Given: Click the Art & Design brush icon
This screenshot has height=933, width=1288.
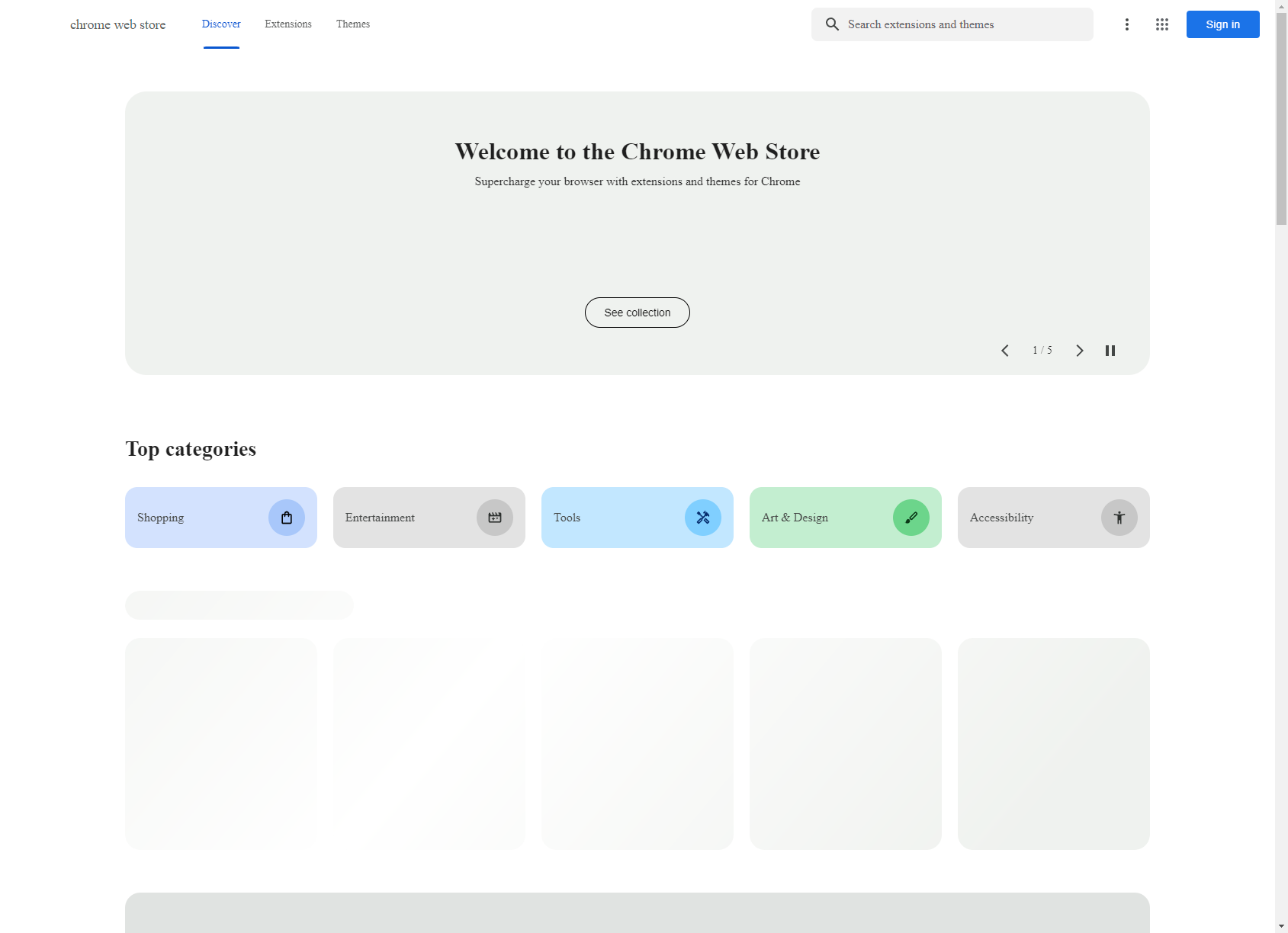Looking at the screenshot, I should (911, 518).
